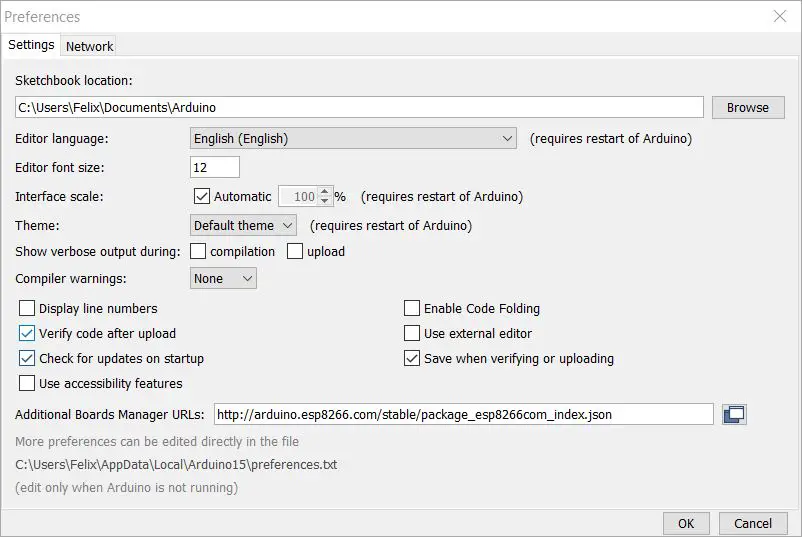Enable verbose output during upload
The width and height of the screenshot is (802, 537).
click(x=295, y=251)
